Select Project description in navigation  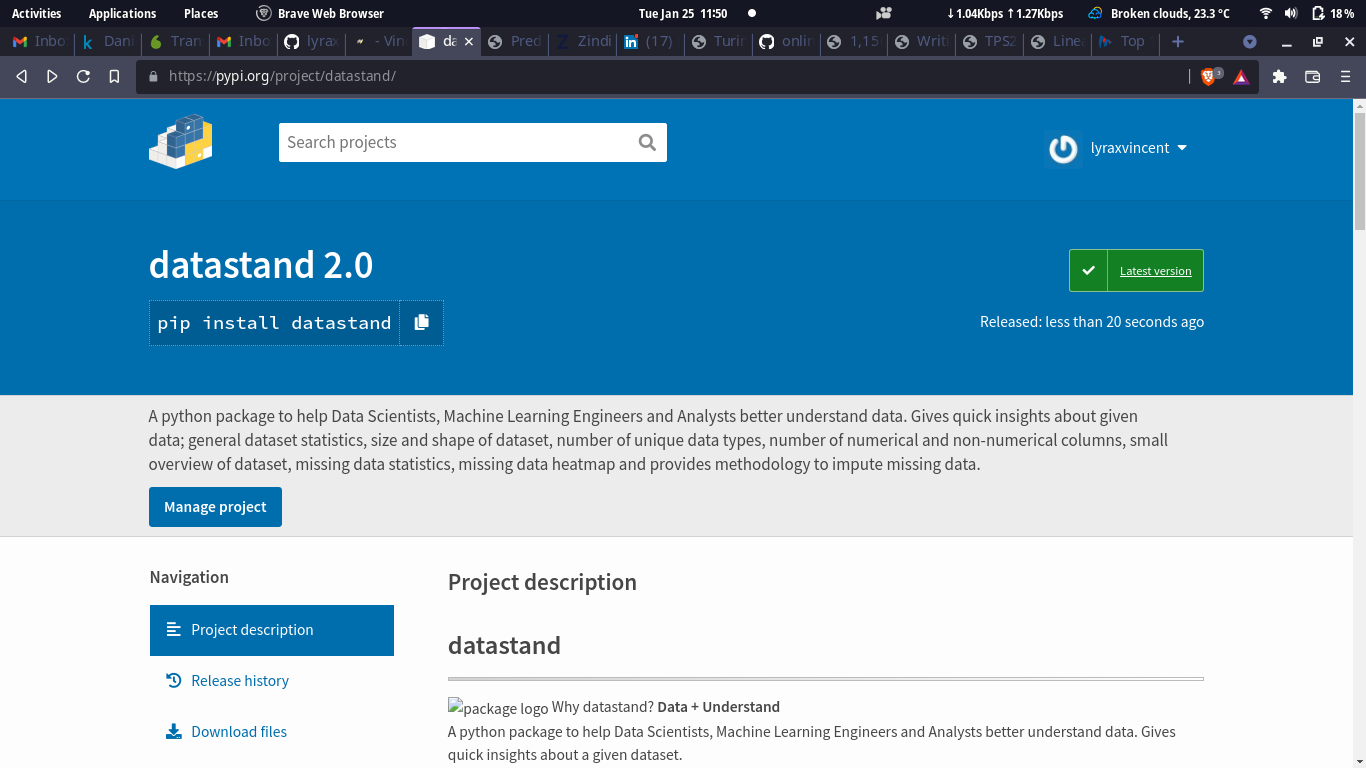(x=272, y=630)
